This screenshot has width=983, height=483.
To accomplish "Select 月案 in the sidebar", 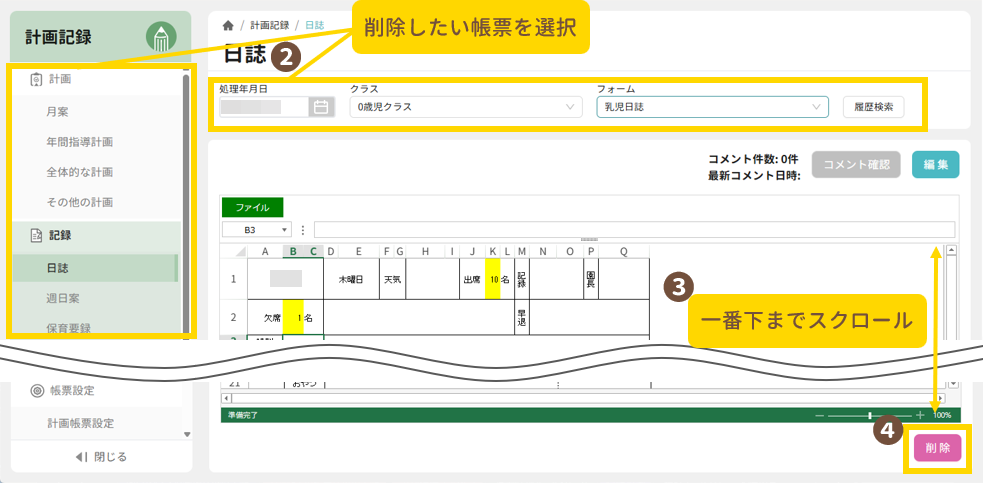I will point(57,112).
